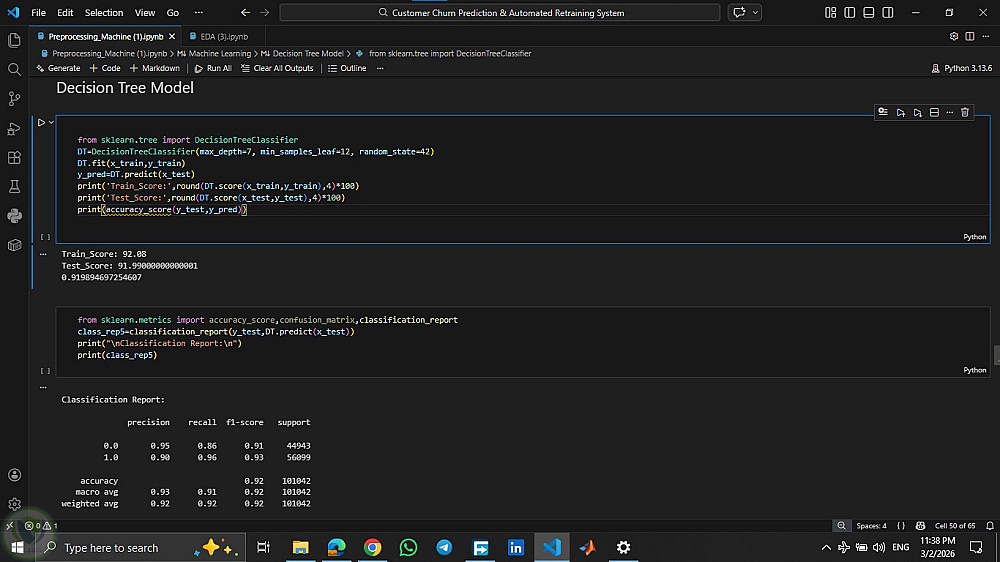Split the current notebook cell
Image resolution: width=1000 pixels, height=562 pixels.
pyautogui.click(x=934, y=113)
